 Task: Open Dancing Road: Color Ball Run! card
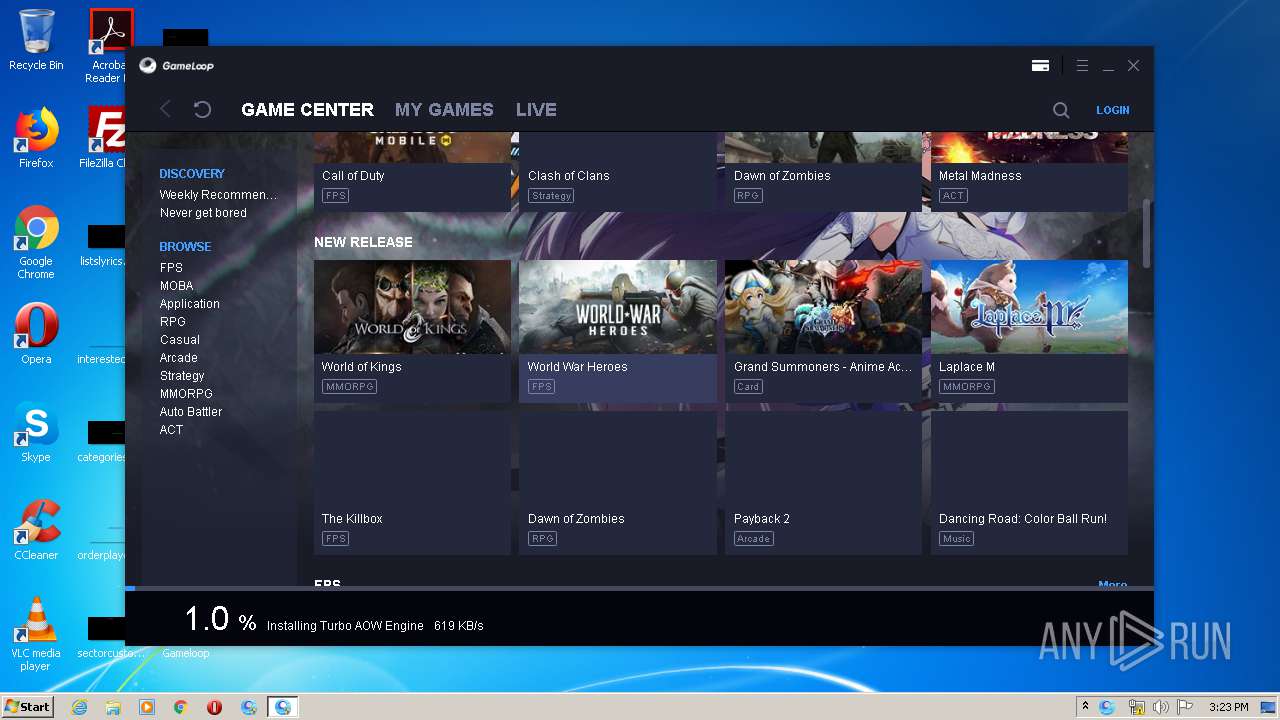[1029, 483]
